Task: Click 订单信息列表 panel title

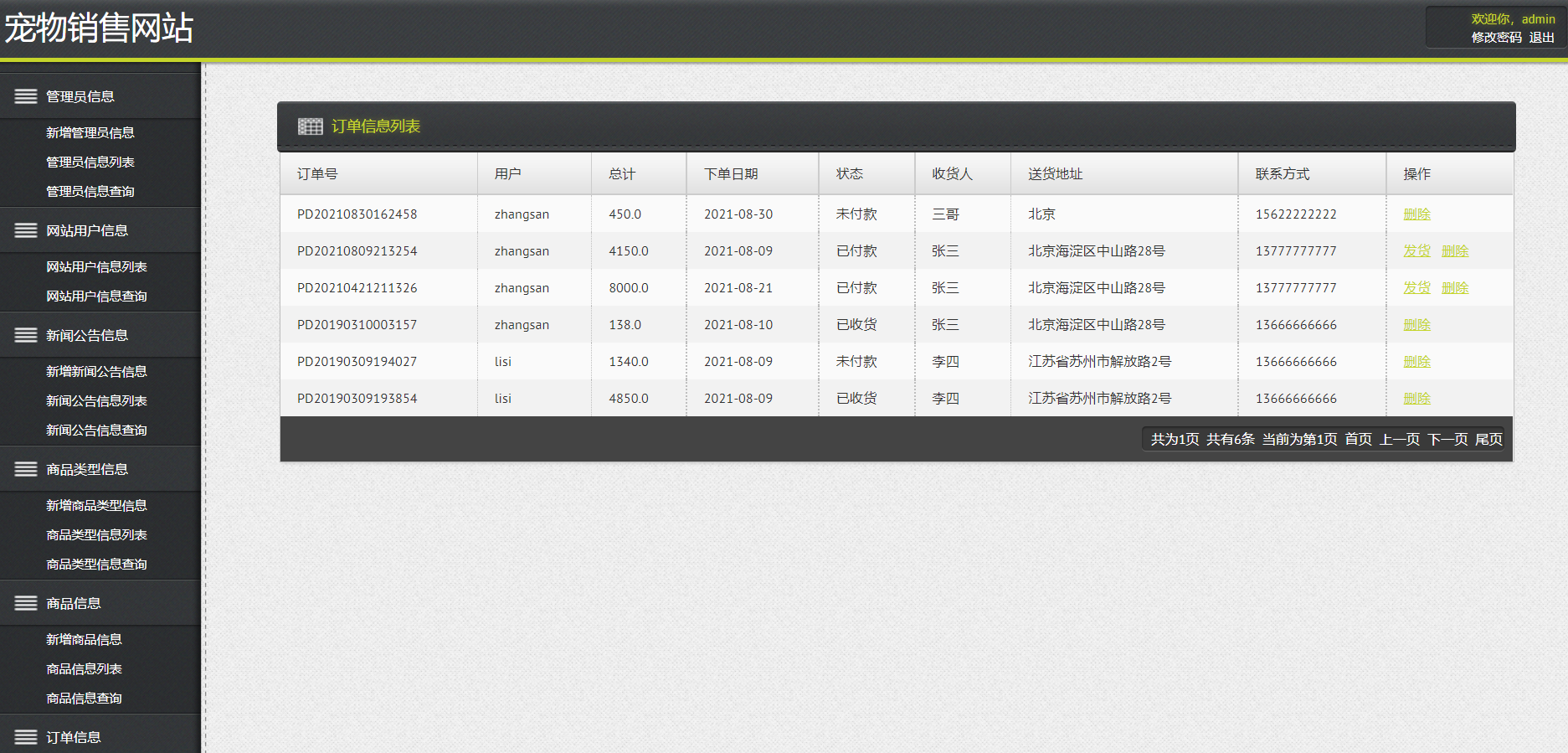Action: [376, 126]
